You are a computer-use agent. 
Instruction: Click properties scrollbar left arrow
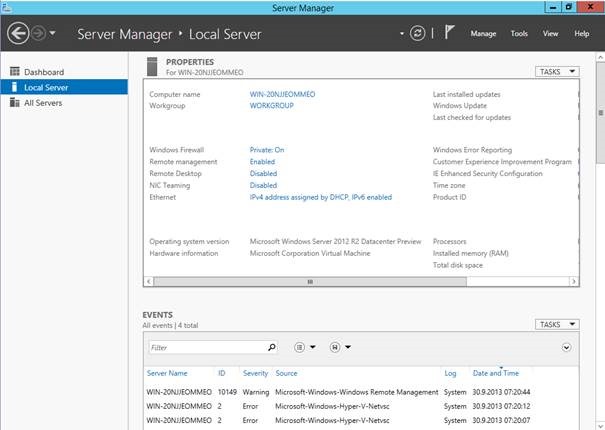149,282
